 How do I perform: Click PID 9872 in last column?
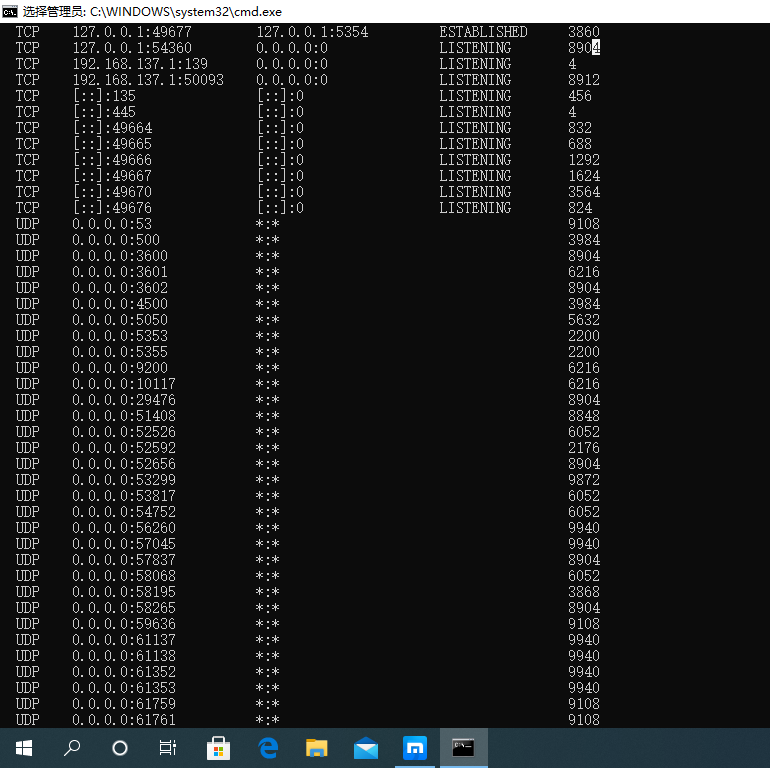click(x=584, y=480)
